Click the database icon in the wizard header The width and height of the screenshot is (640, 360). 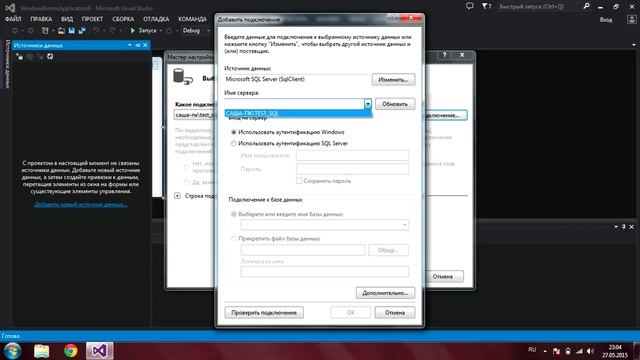[182, 77]
